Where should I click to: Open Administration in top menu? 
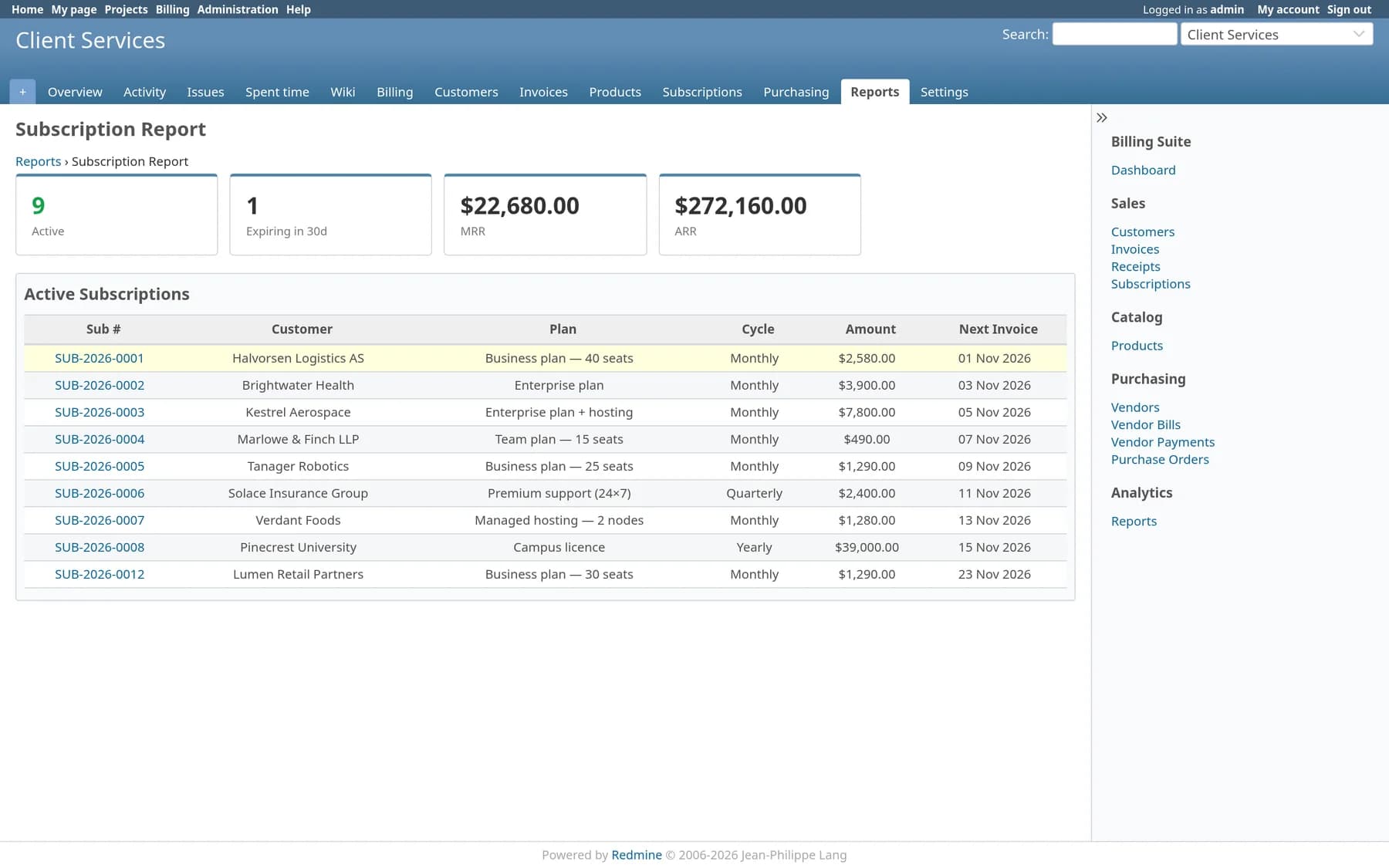coord(238,9)
